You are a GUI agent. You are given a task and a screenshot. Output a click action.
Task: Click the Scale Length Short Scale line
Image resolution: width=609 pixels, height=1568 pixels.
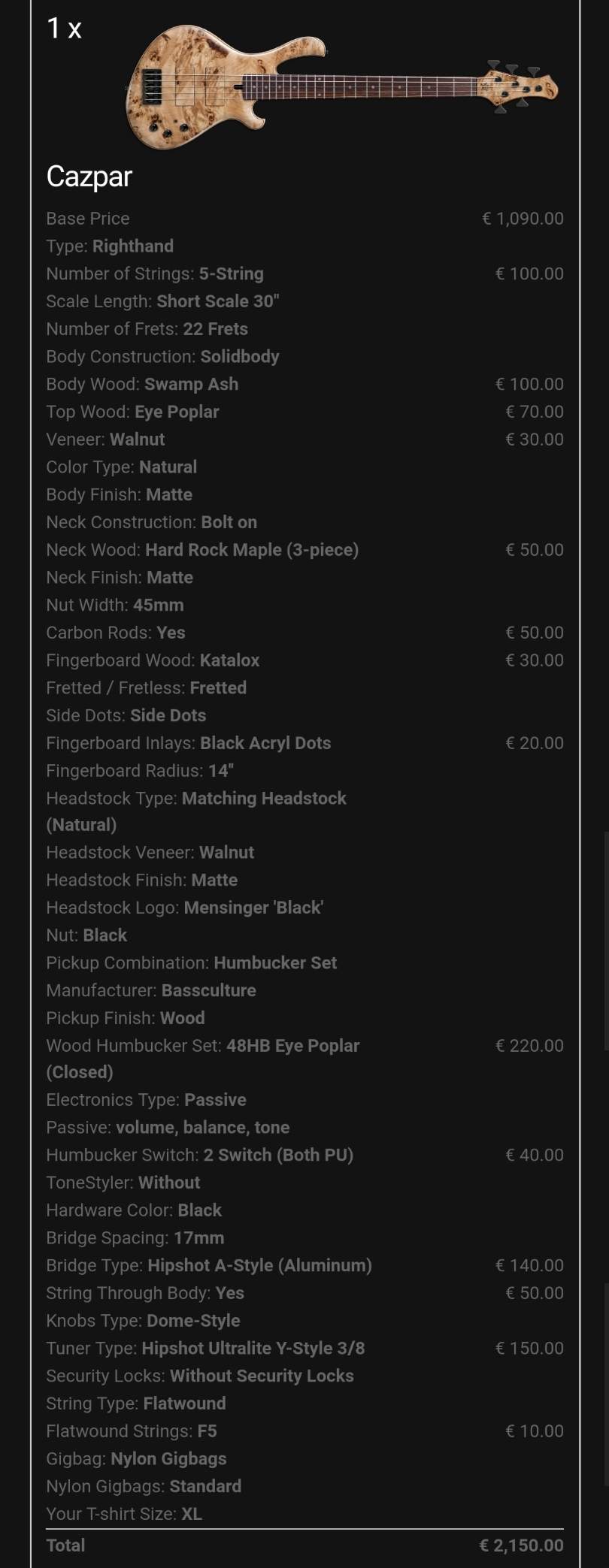tap(162, 301)
